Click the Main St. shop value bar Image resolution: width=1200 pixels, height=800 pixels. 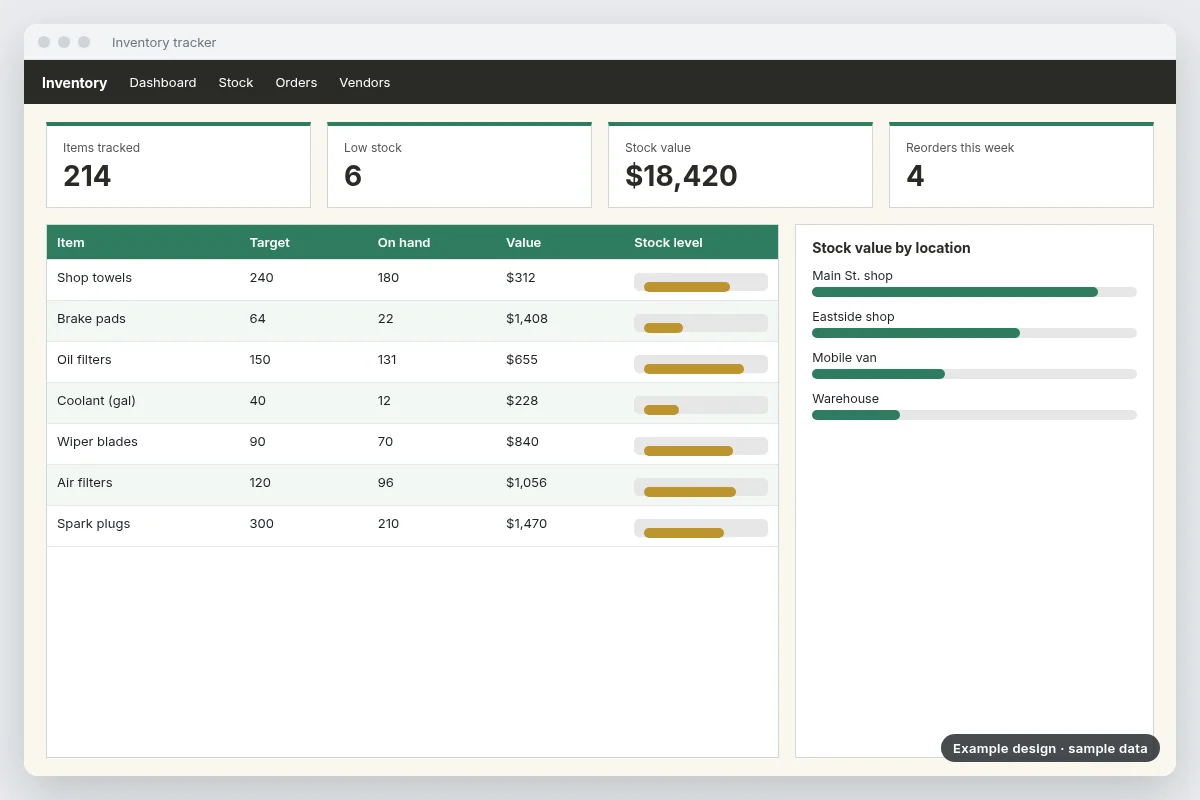(974, 292)
